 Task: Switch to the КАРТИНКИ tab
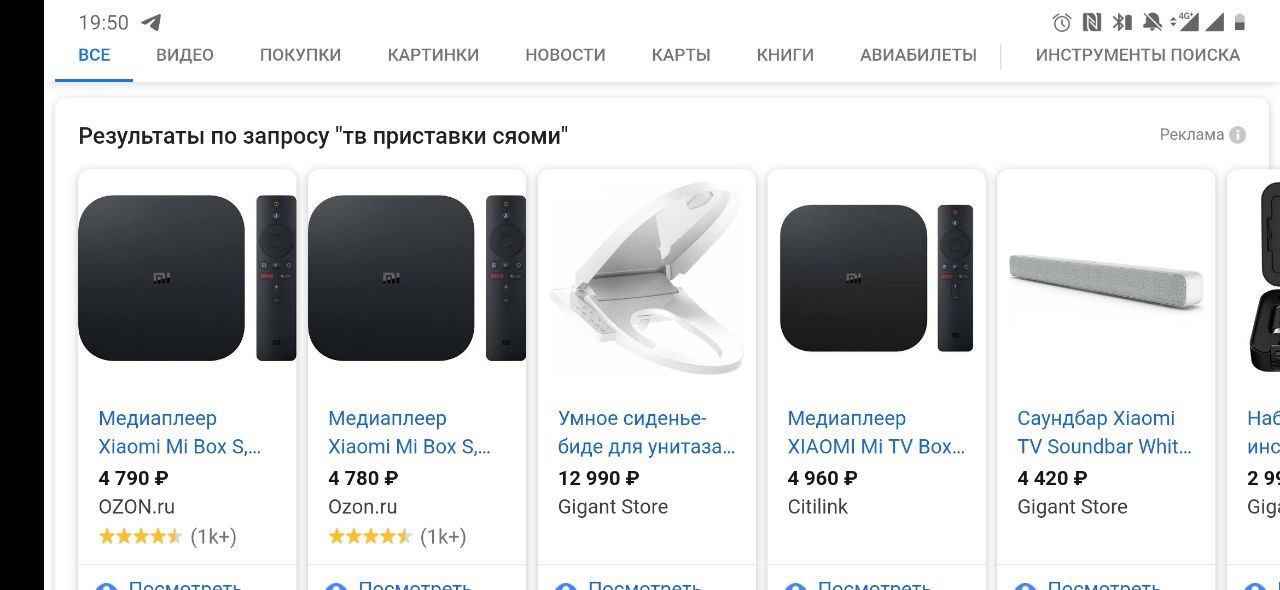coord(433,55)
